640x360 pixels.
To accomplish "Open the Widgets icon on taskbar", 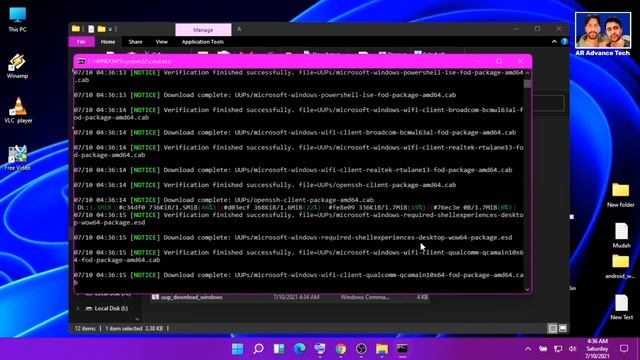I will [279, 349].
